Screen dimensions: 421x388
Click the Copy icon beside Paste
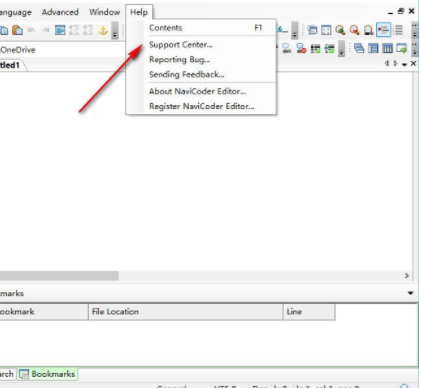pos(4,31)
